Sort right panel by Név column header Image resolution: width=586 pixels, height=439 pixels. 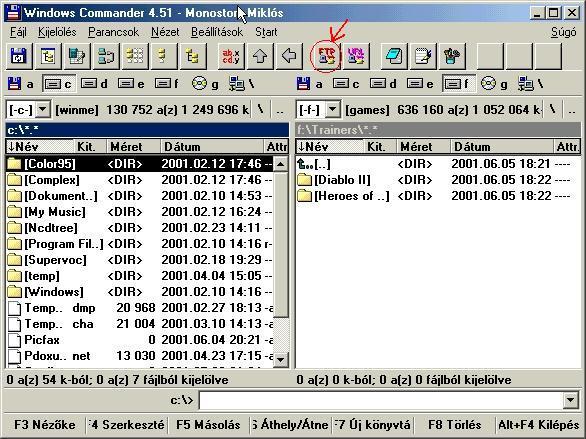coord(330,146)
